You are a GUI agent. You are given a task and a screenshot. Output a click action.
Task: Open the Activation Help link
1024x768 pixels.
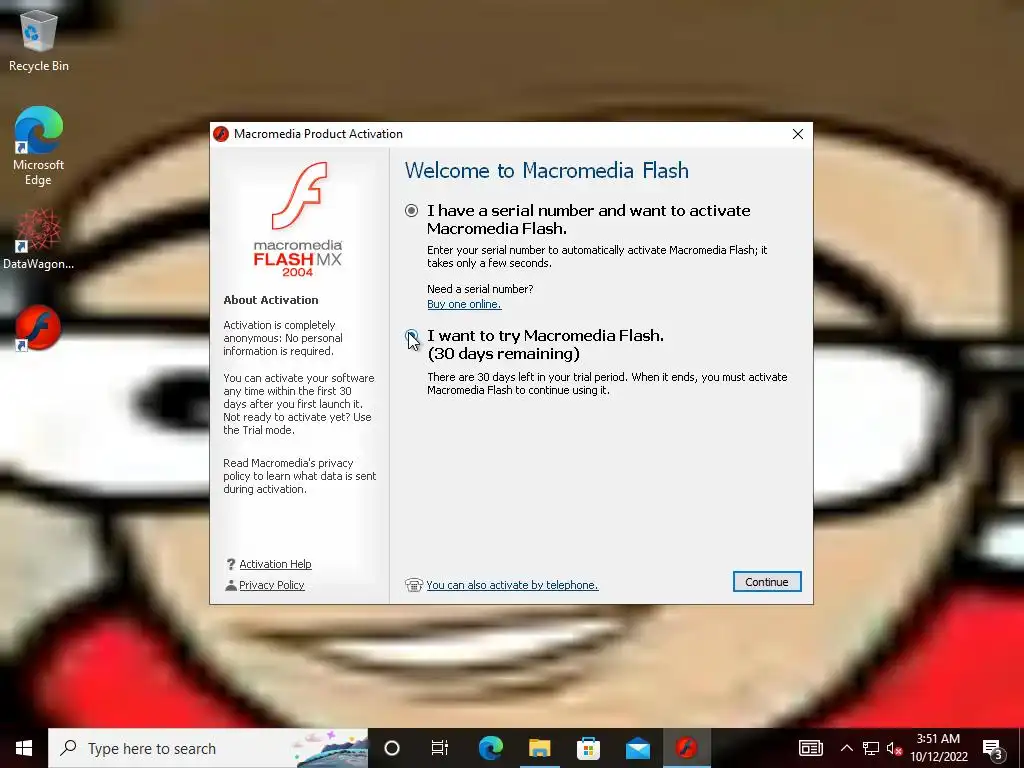coord(275,564)
